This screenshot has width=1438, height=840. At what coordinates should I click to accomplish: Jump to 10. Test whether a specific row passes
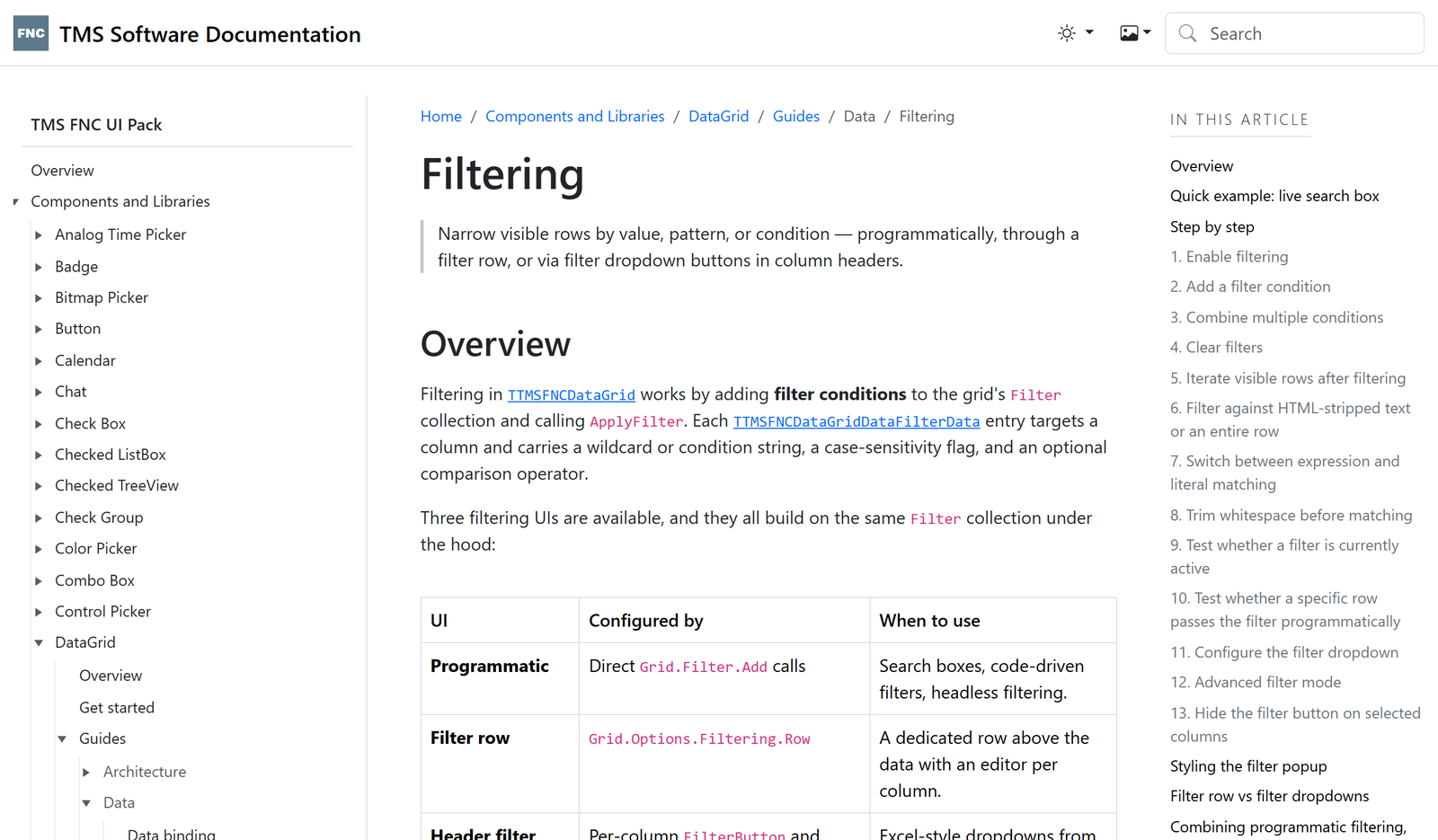[x=1285, y=609]
